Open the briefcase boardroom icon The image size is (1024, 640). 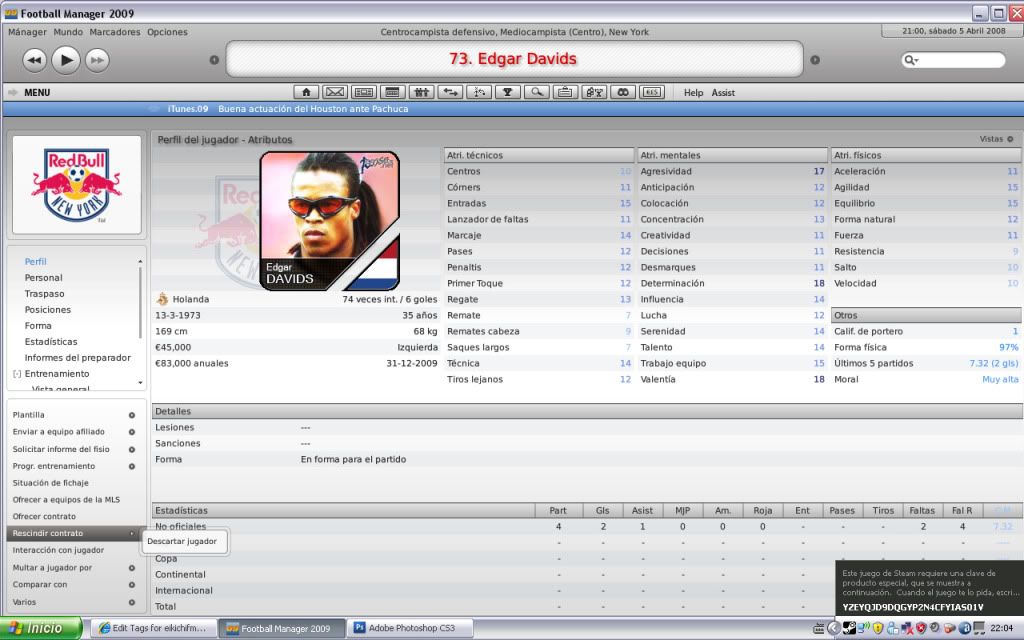coord(565,92)
